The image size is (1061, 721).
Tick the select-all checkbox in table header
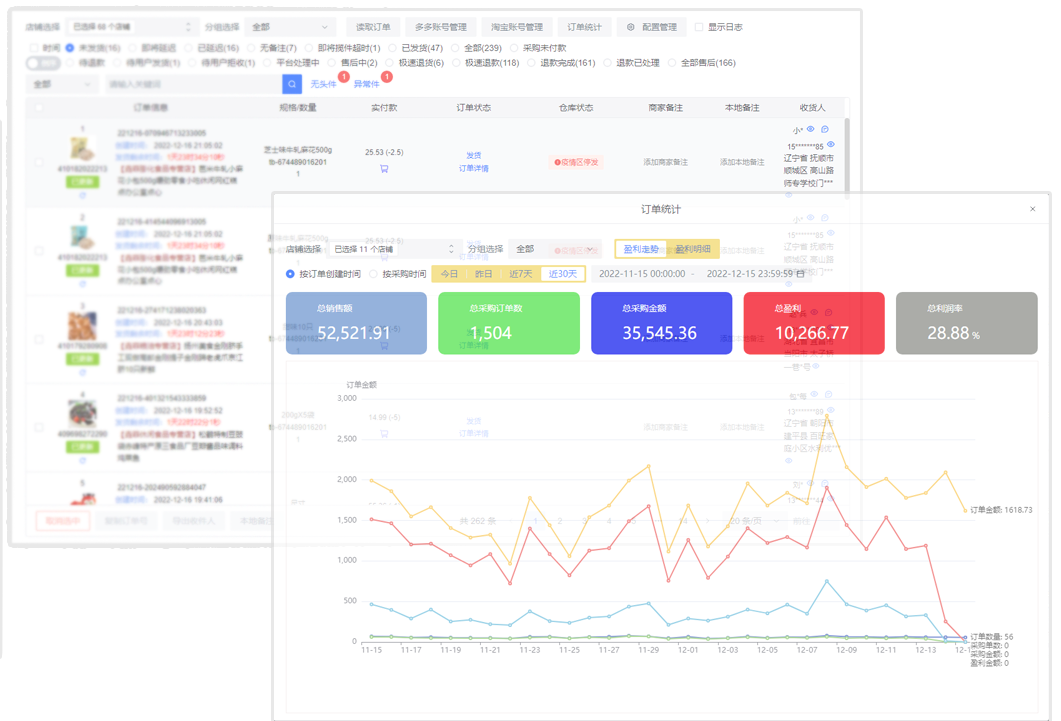coord(39,108)
